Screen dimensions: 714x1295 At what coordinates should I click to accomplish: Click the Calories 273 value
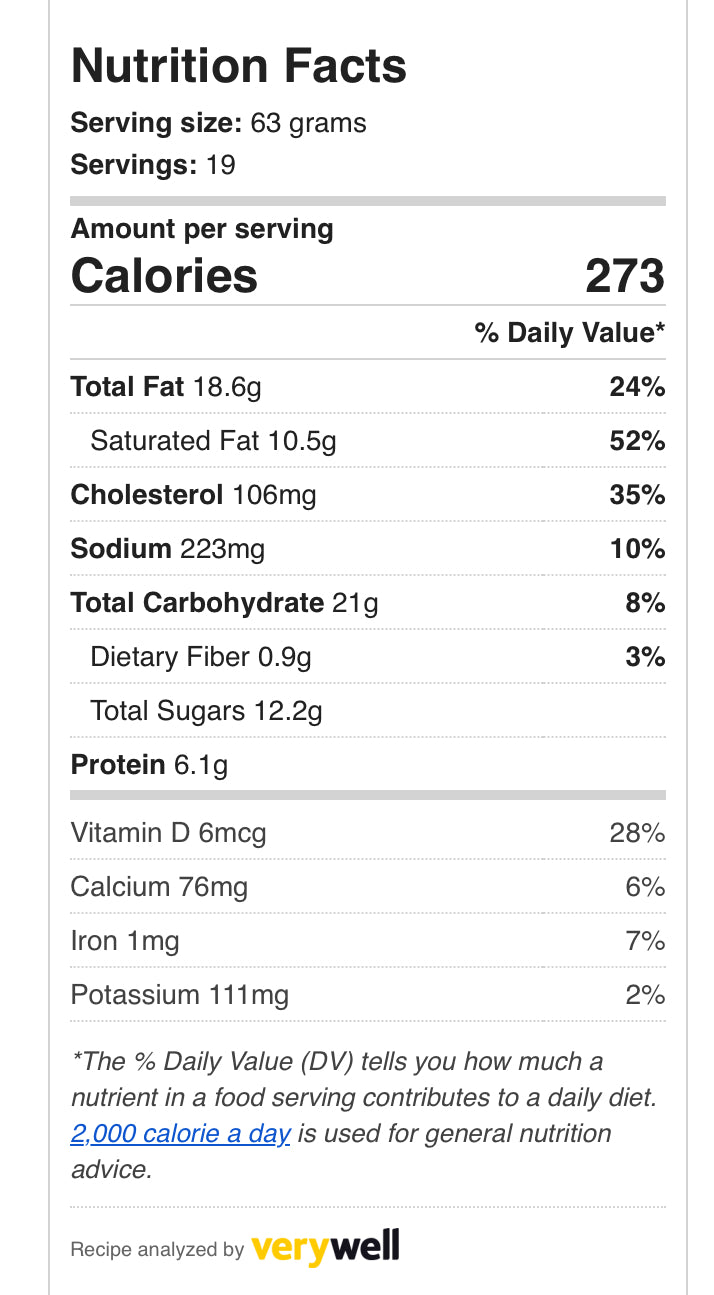pyautogui.click(x=625, y=276)
